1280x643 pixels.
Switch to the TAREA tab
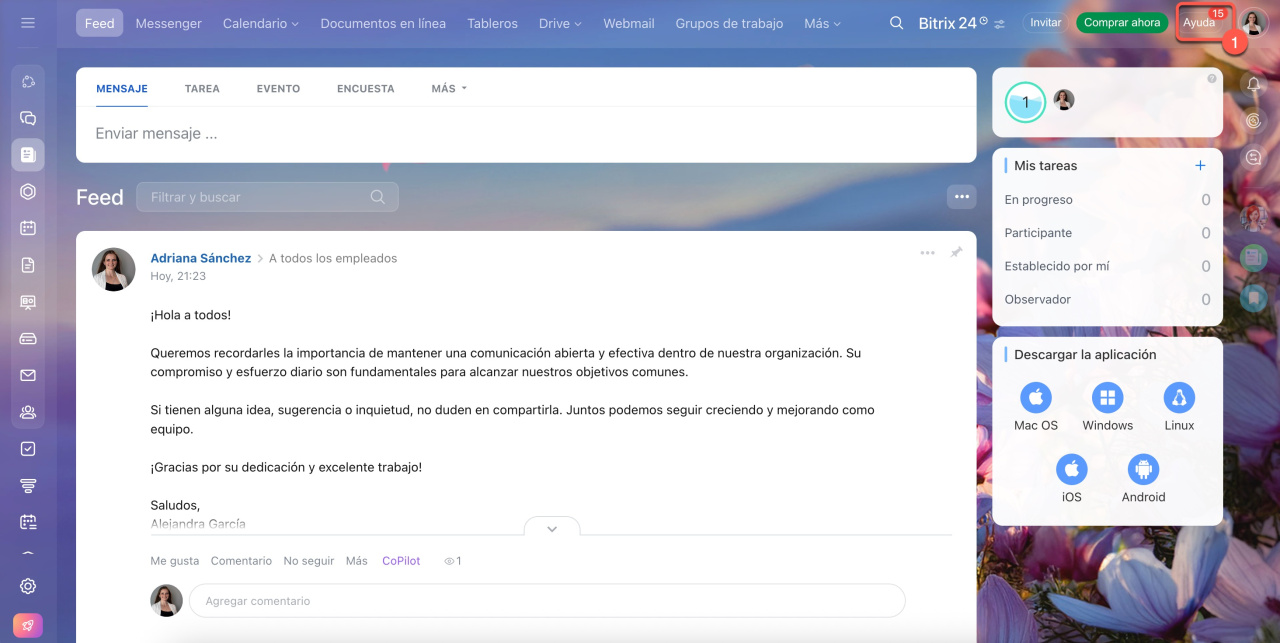coord(202,89)
